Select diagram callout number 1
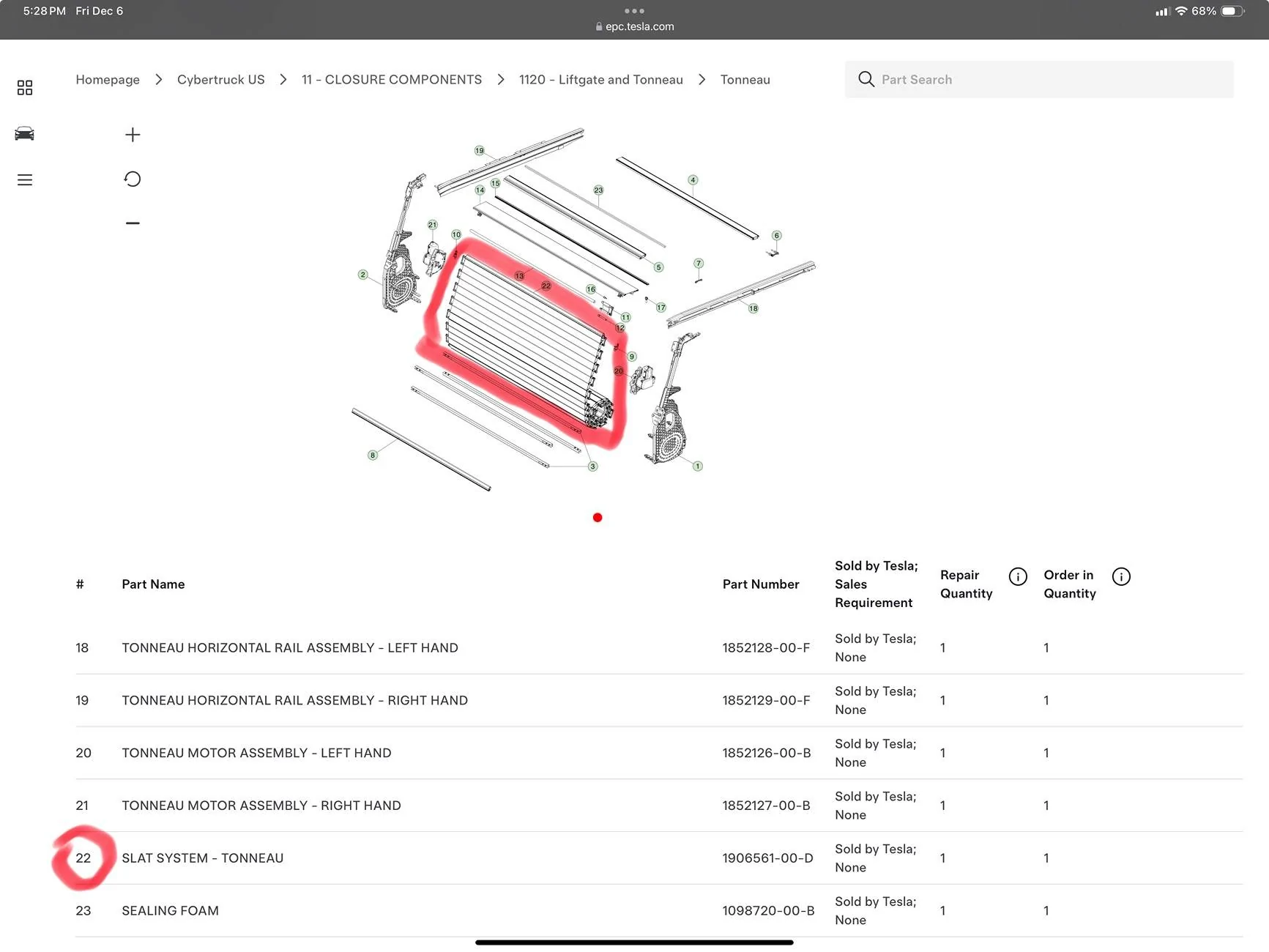The image size is (1269, 952). (698, 466)
